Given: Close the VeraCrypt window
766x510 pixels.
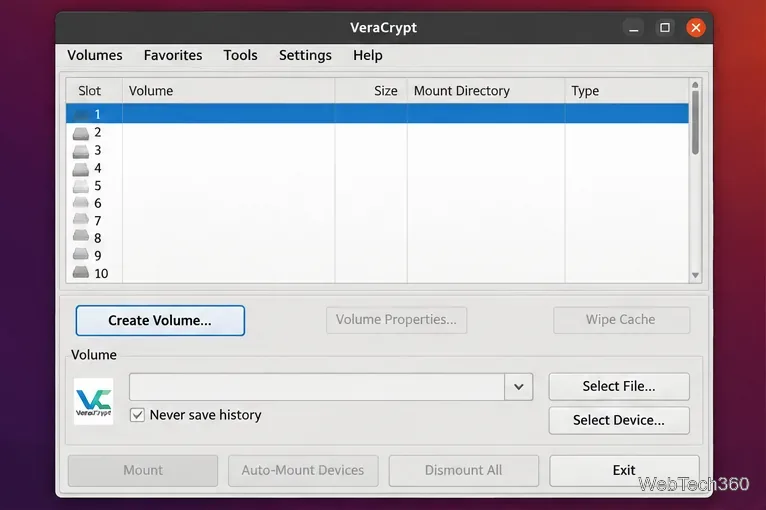Looking at the screenshot, I should coord(696,28).
